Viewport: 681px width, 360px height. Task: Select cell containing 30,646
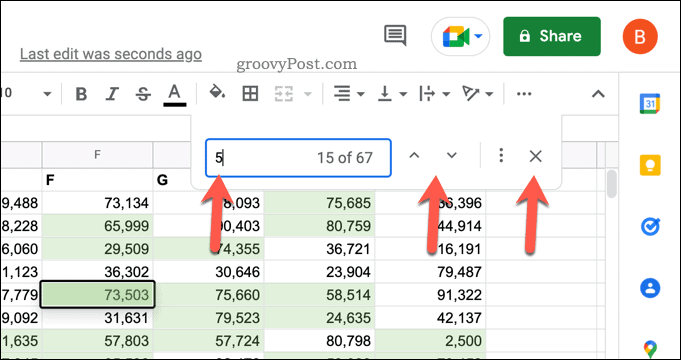208,272
